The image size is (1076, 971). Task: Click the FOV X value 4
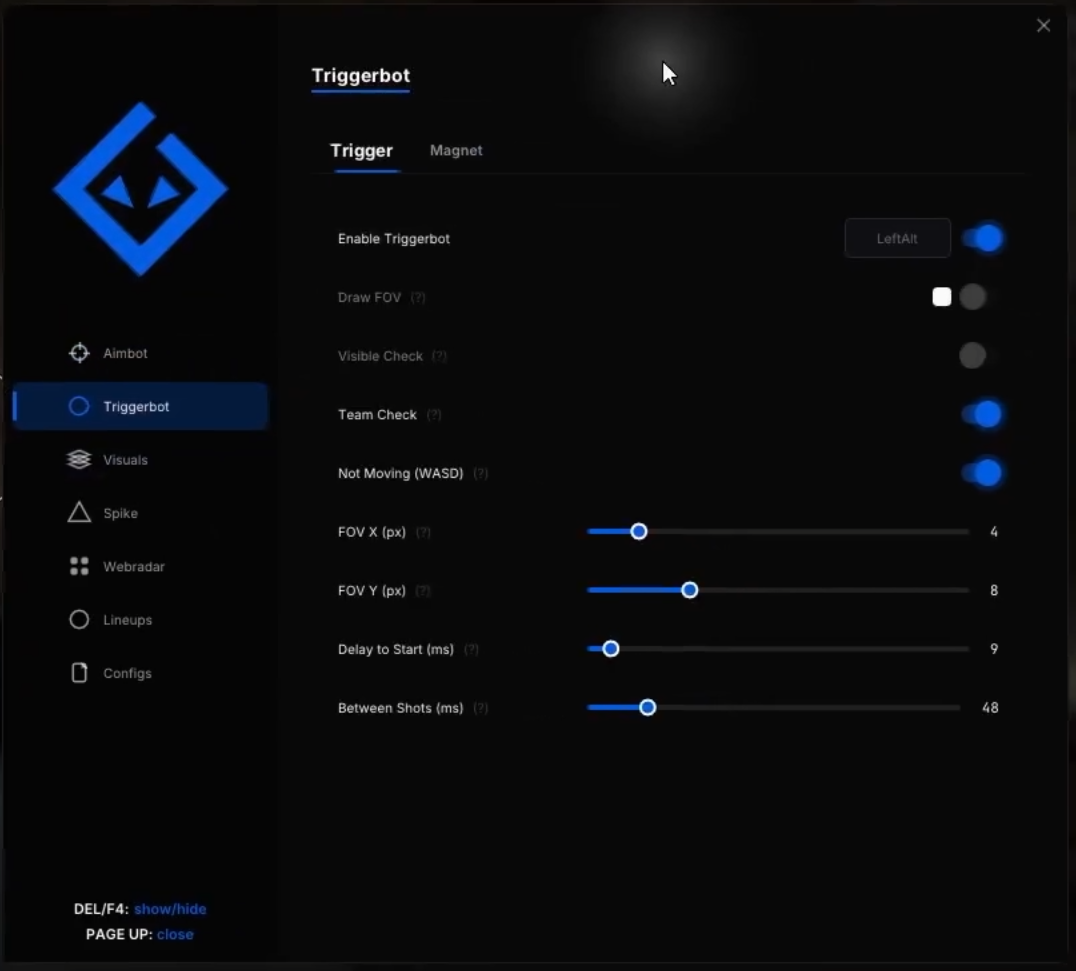[994, 532]
